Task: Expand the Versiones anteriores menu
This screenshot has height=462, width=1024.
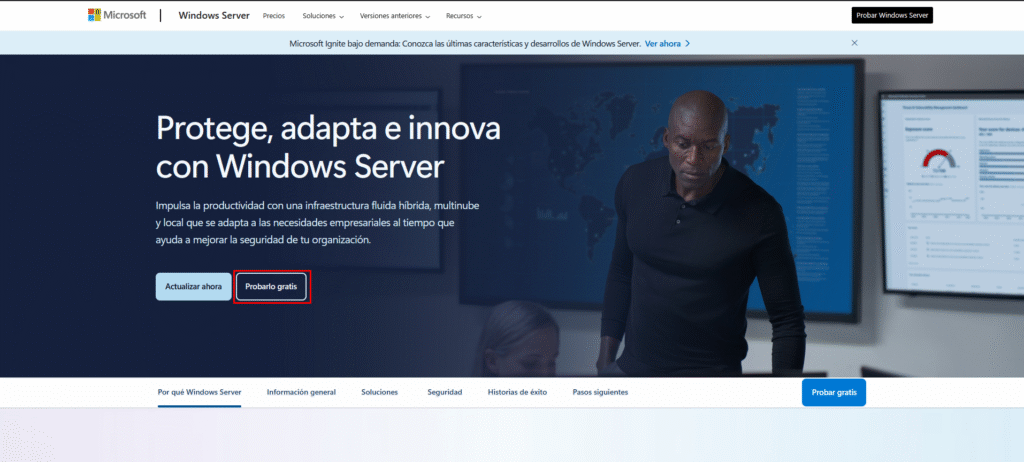Action: [x=395, y=16]
